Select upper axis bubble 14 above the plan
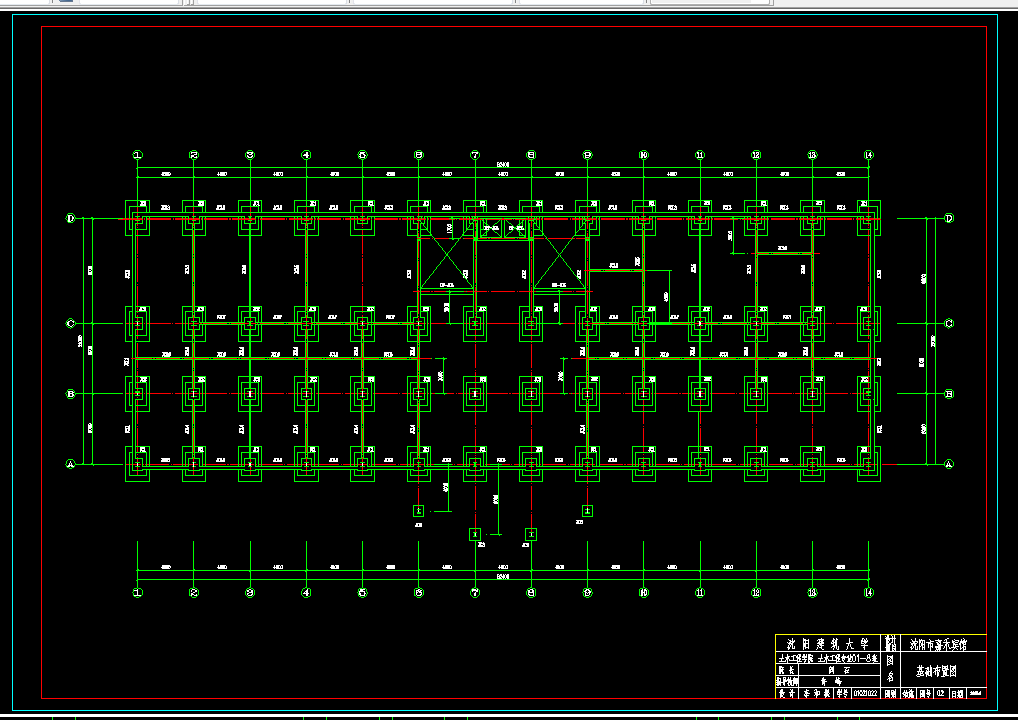1018x720 pixels. pos(869,155)
